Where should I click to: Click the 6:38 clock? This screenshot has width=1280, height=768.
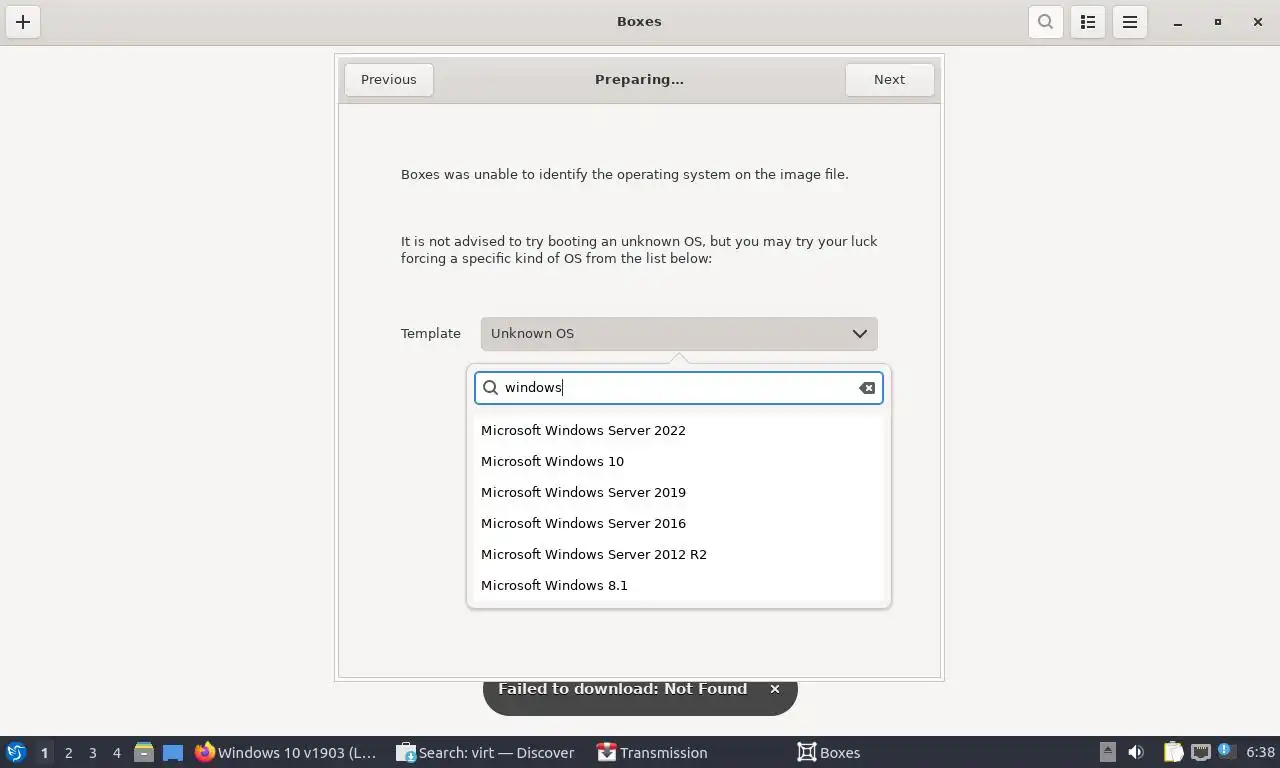coord(1261,753)
